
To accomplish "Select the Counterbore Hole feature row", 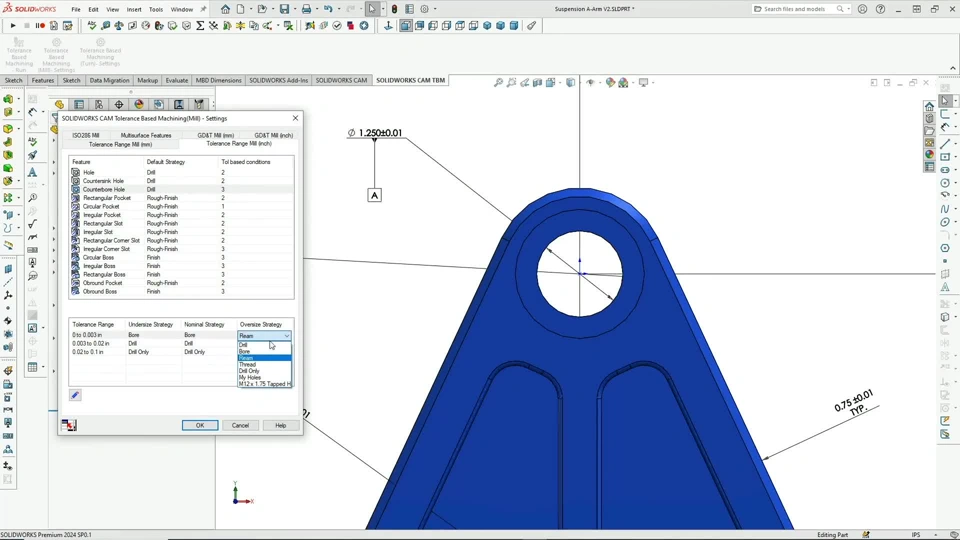I will [x=104, y=189].
